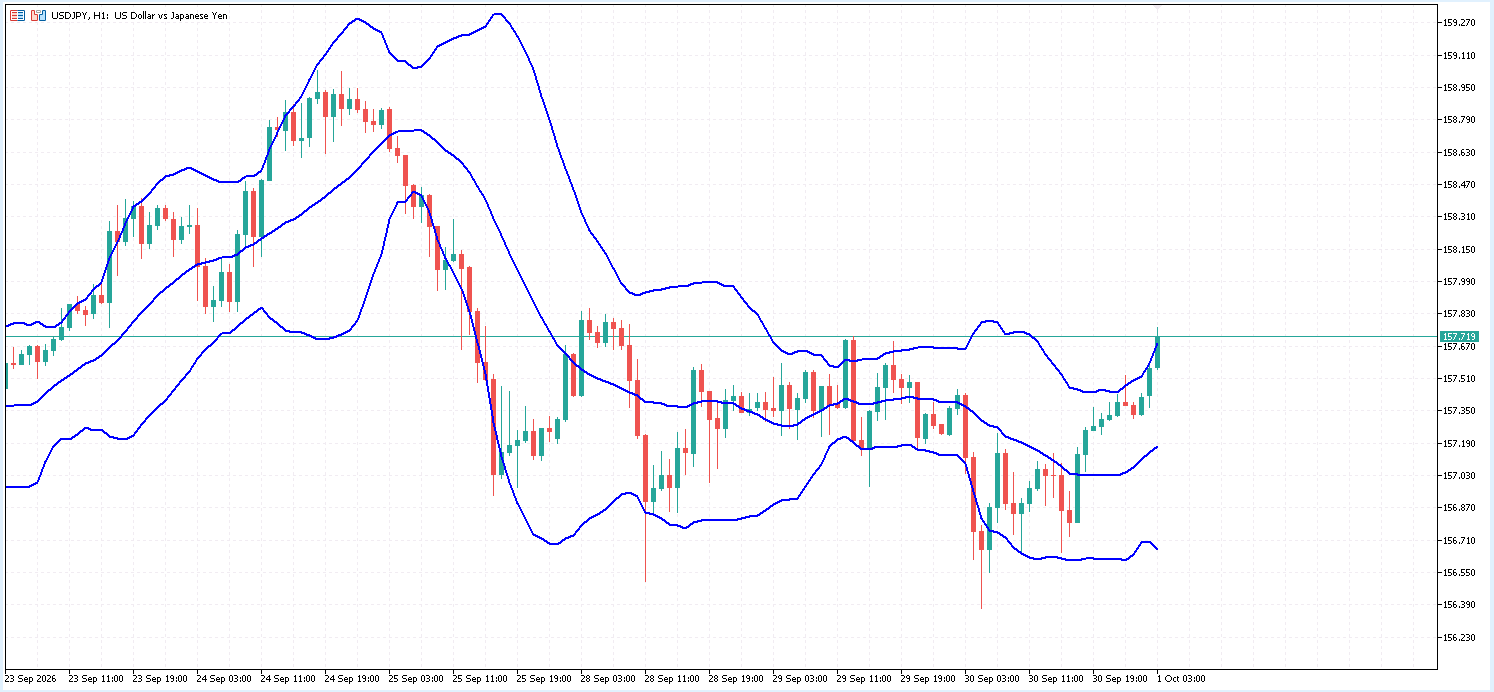This screenshot has height=692, width=1494.
Task: Click the current price label 157.719
Action: 1459,337
